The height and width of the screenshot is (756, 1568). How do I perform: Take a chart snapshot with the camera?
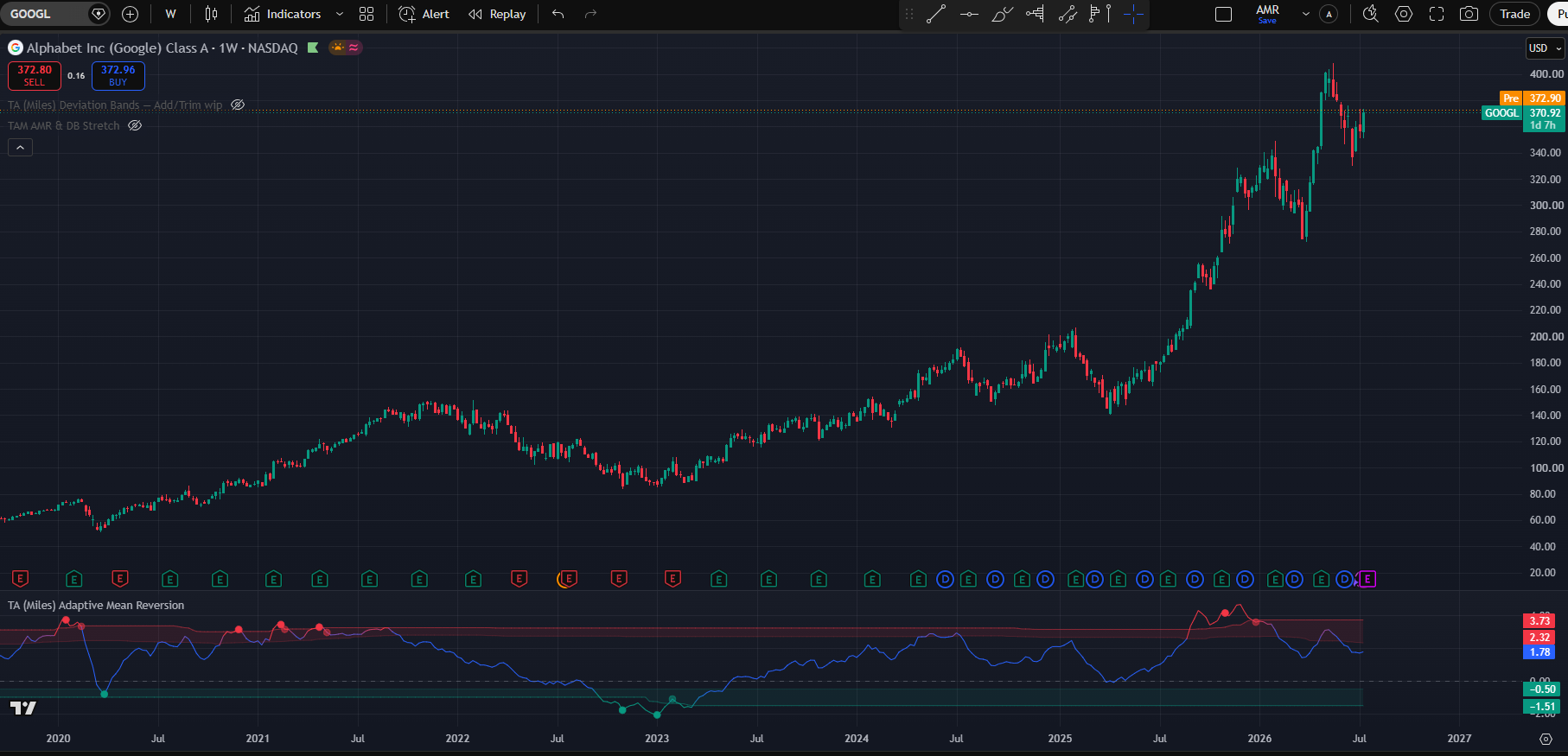coord(1469,14)
